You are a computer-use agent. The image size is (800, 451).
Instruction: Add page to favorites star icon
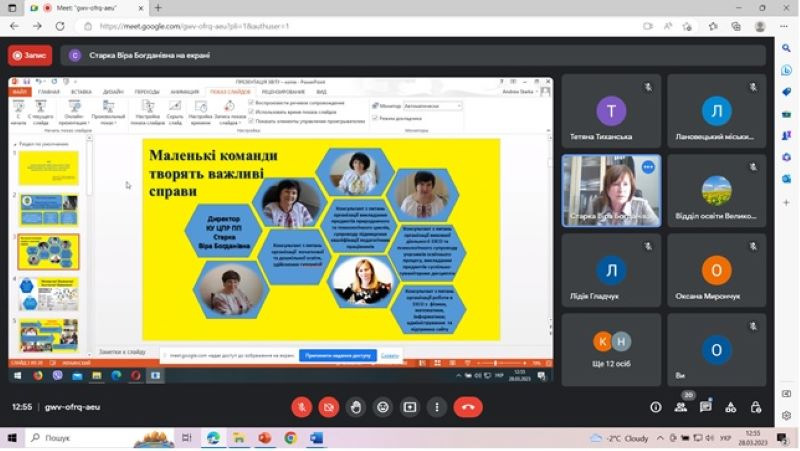tap(687, 26)
